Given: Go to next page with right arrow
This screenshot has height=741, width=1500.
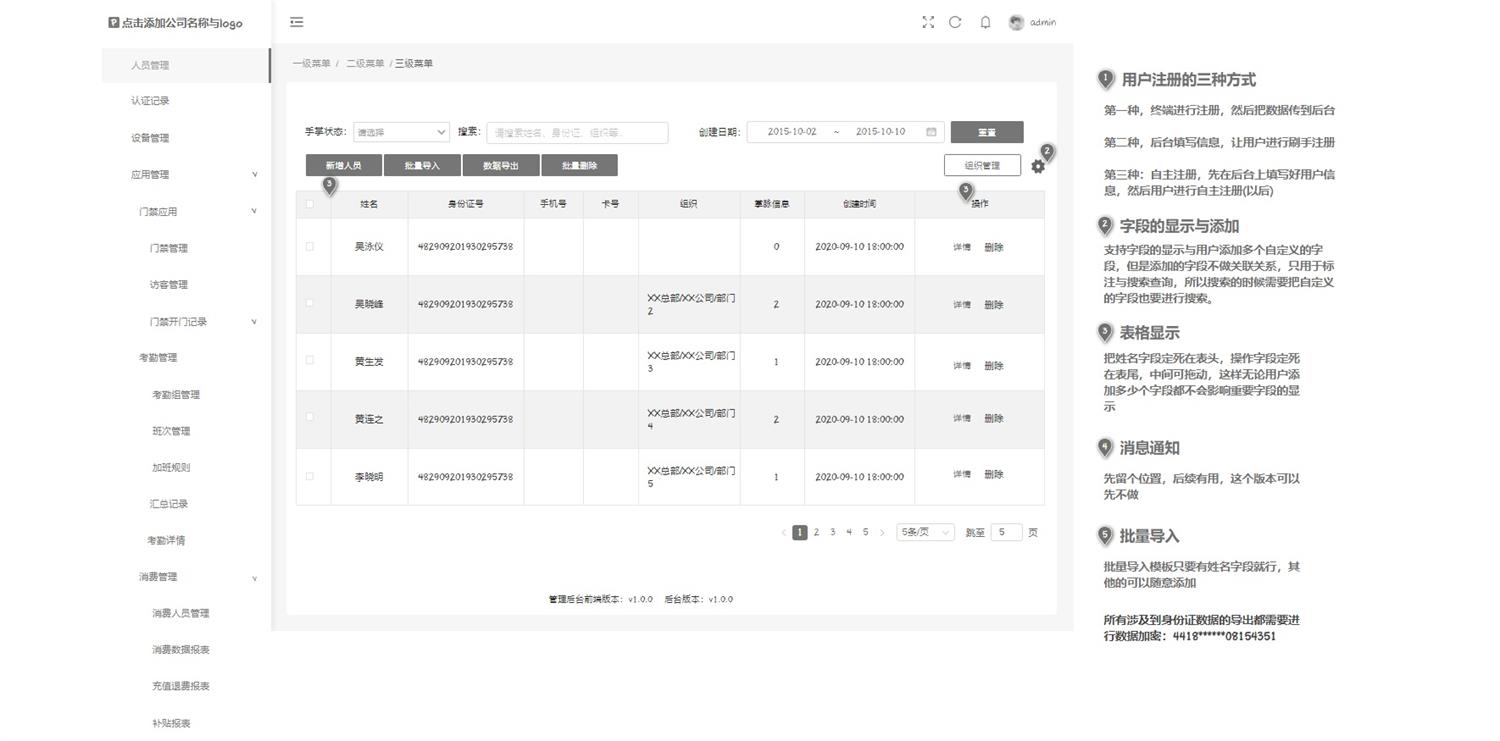Looking at the screenshot, I should pos(882,533).
